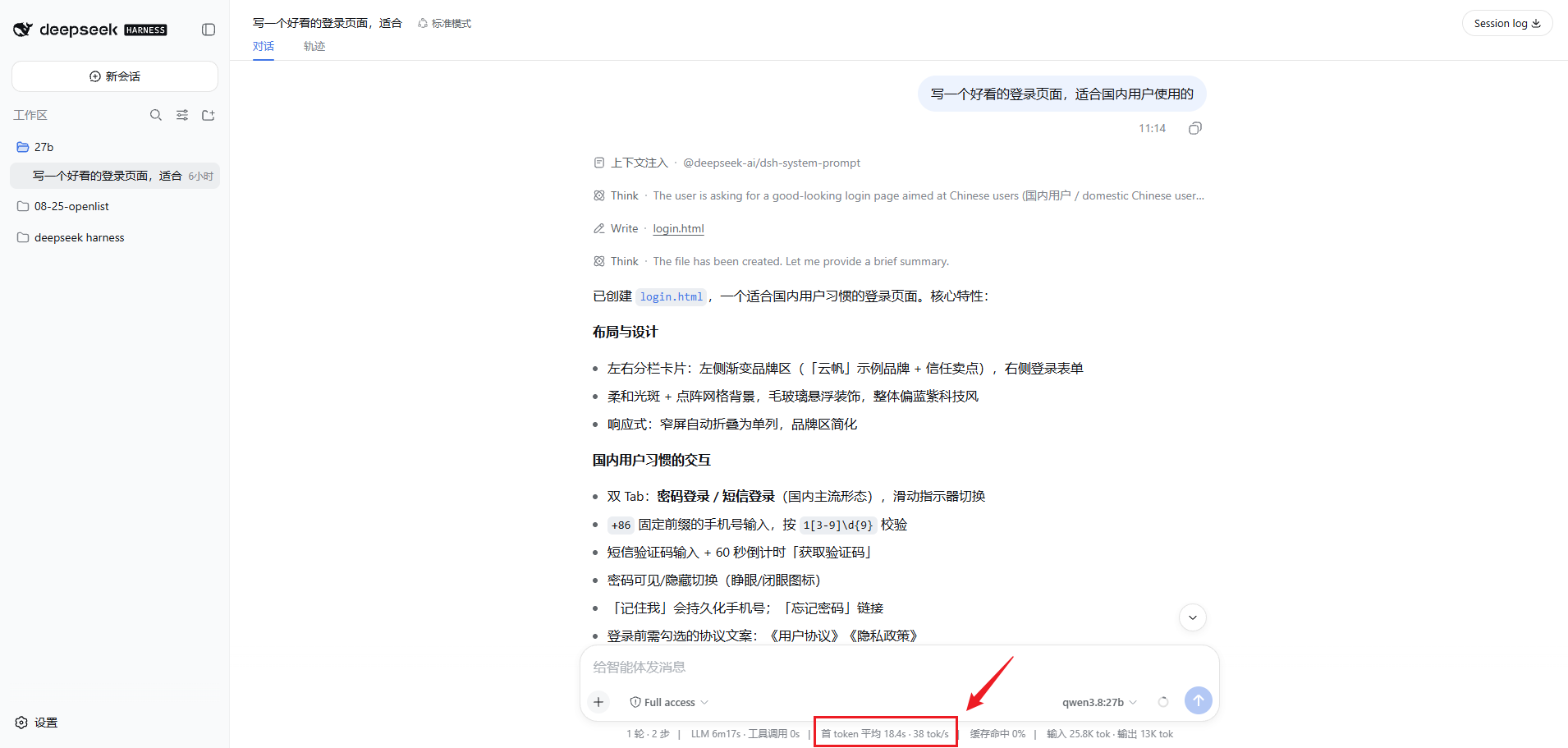The image size is (1568, 748).
Task: Open the login.html file link
Action: pyautogui.click(x=678, y=228)
